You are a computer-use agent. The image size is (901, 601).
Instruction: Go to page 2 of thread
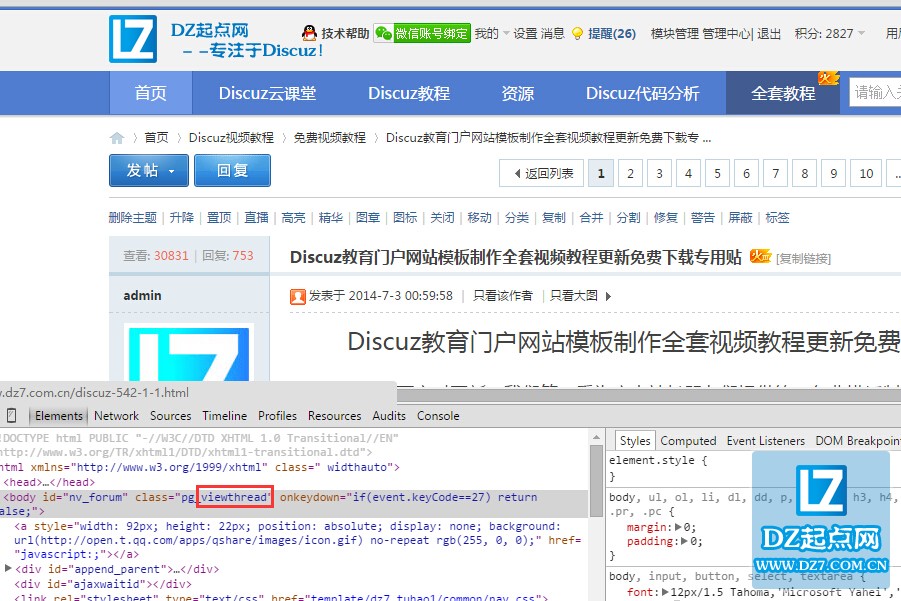tap(630, 174)
